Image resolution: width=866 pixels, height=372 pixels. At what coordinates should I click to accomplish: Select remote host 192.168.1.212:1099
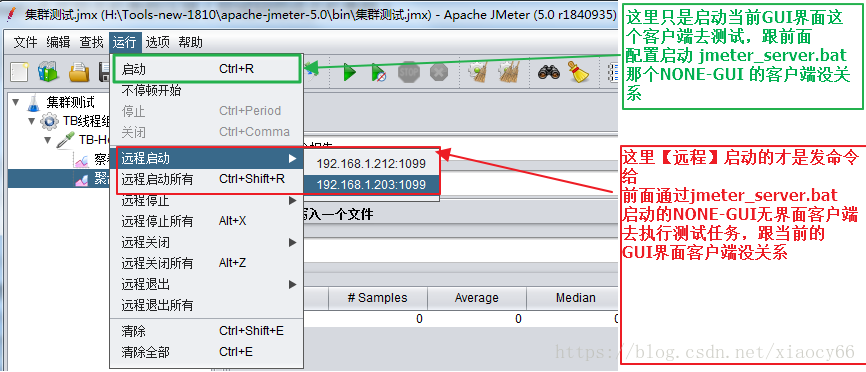point(371,163)
